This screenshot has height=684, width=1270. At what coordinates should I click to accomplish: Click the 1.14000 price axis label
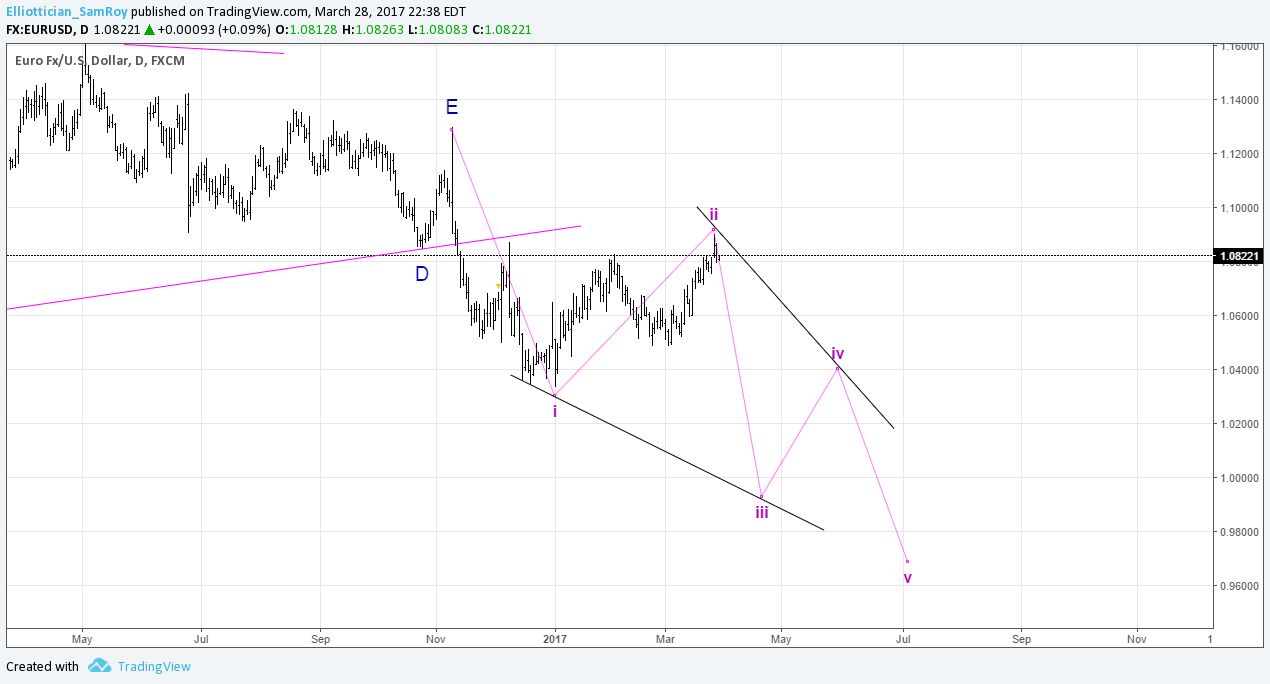(x=1237, y=100)
